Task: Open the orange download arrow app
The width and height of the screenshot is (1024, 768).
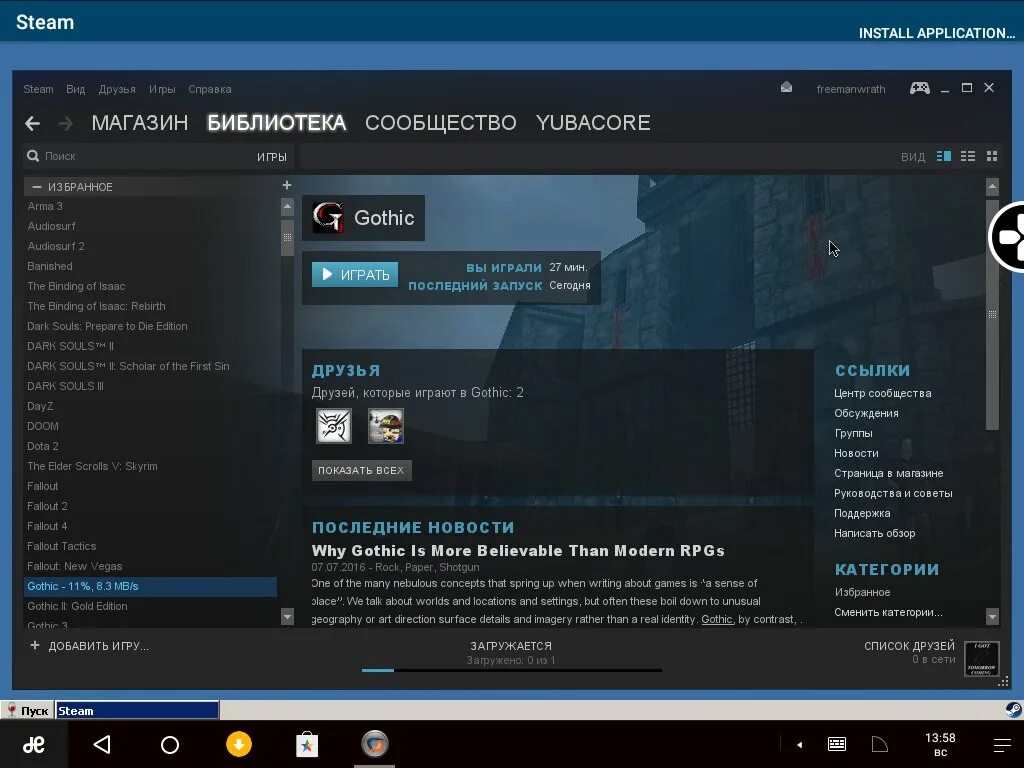Action: click(238, 744)
